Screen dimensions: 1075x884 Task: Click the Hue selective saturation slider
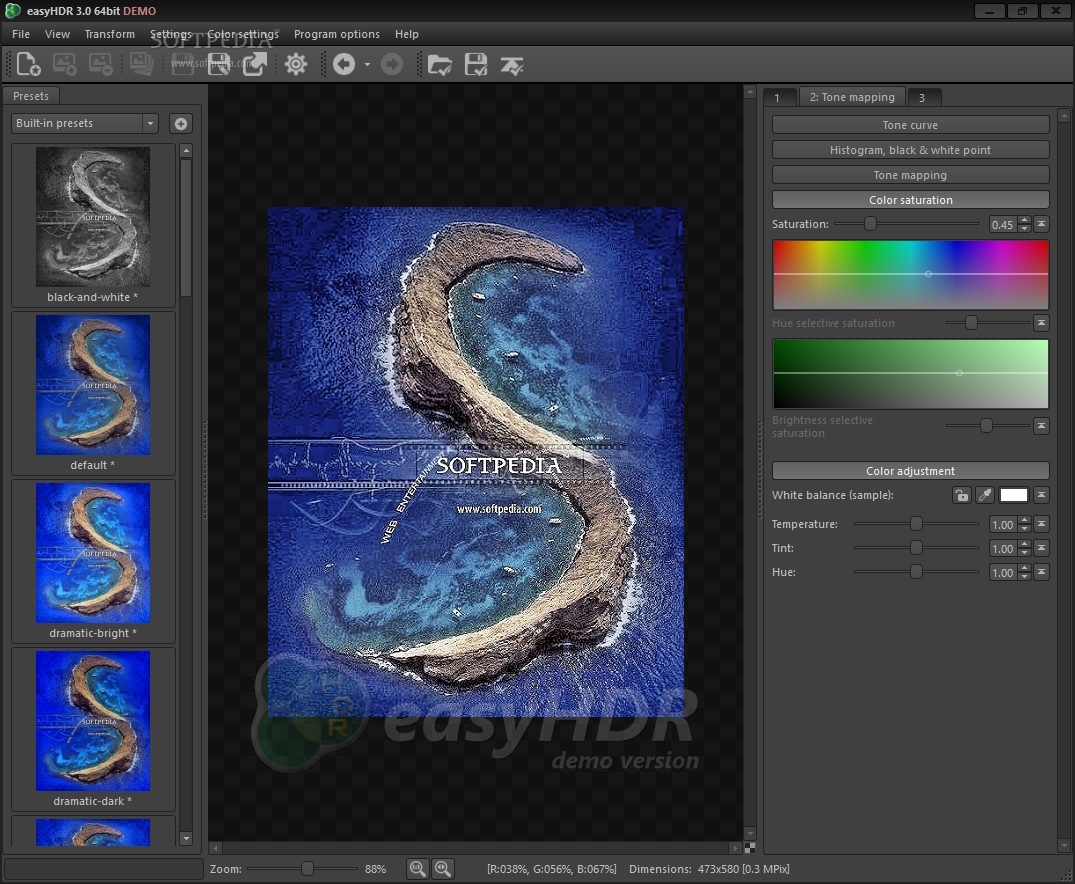pos(971,322)
